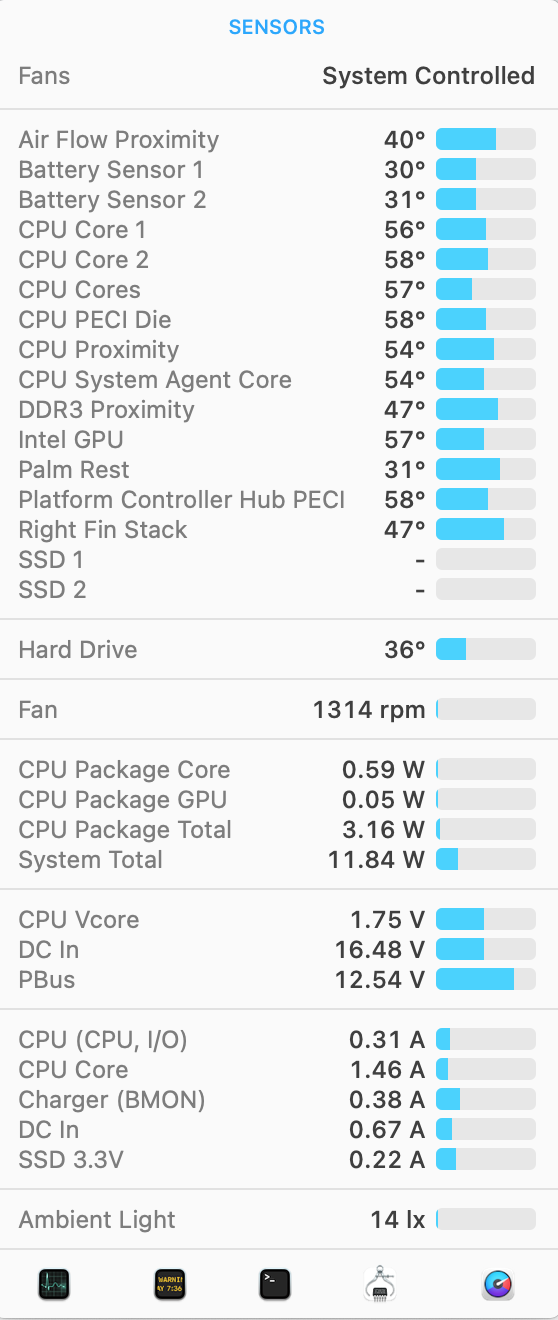Select the SSD 1 sensor row
The image size is (558, 1320).
pyautogui.click(x=279, y=560)
